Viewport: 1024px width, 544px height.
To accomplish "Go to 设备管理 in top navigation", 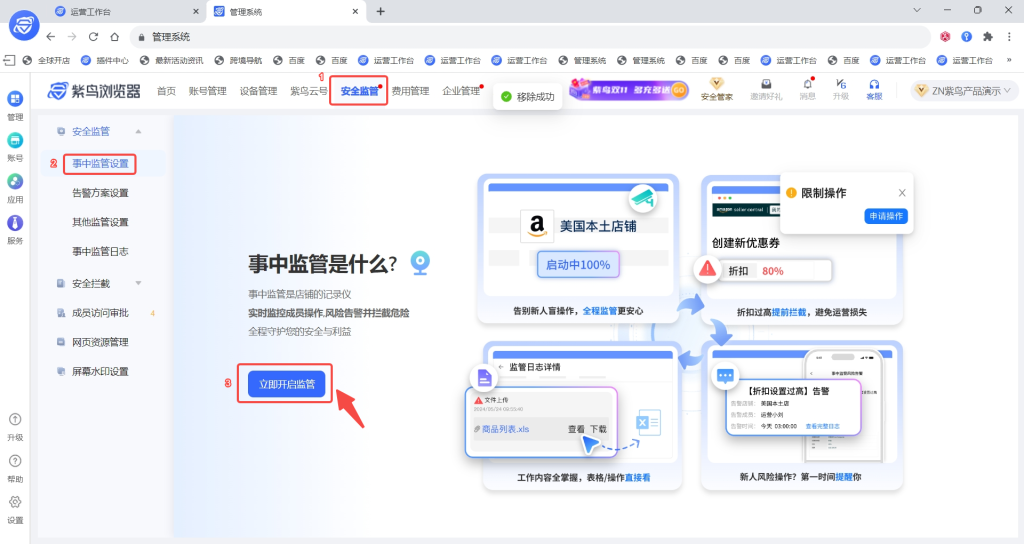I will (x=258, y=91).
